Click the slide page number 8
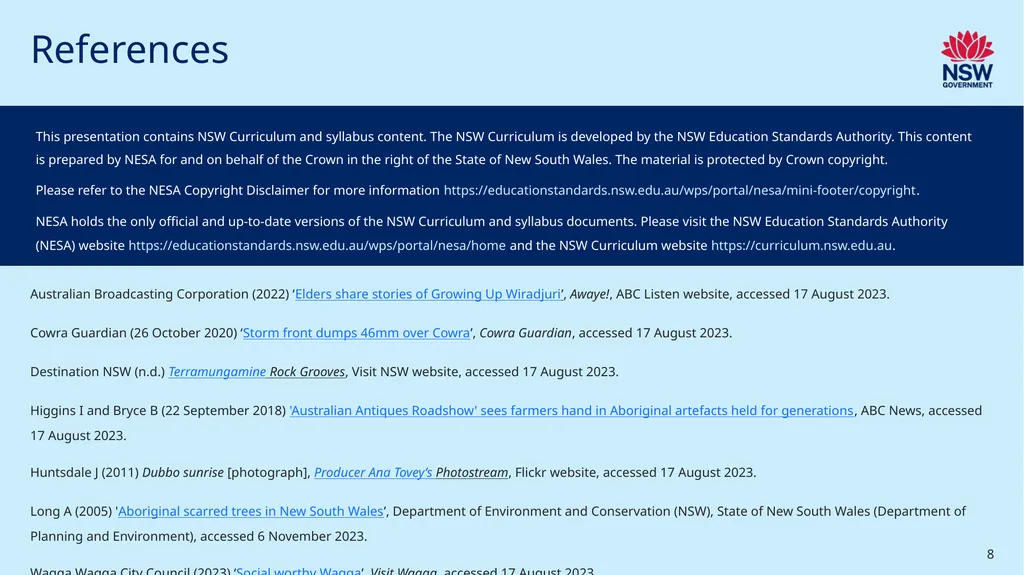Screen dimensions: 1024x575 coord(990,554)
